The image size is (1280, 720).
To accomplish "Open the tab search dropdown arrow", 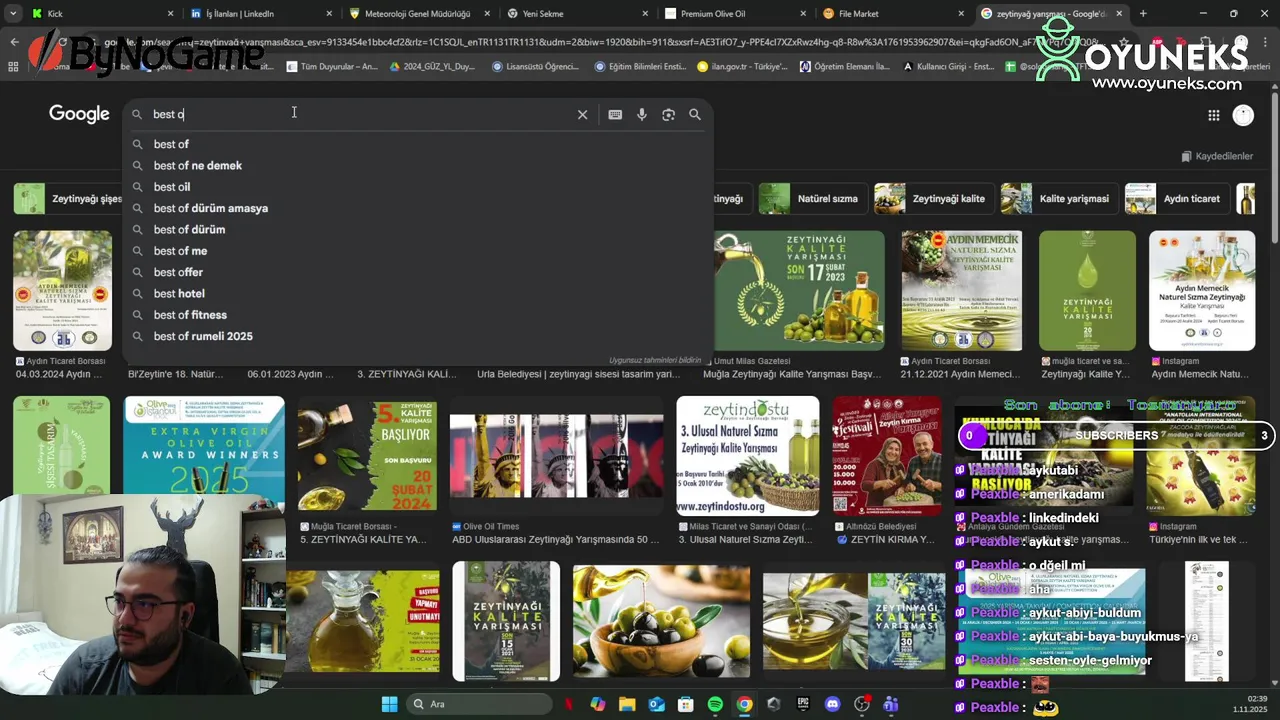I will (x=13, y=14).
